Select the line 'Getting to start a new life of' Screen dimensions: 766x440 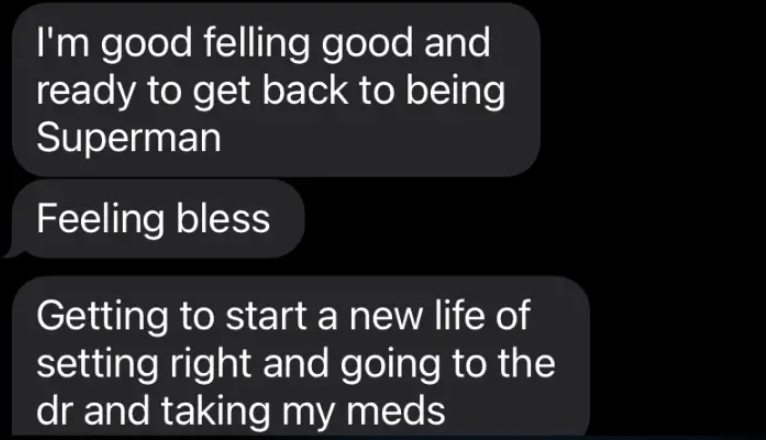coord(283,317)
